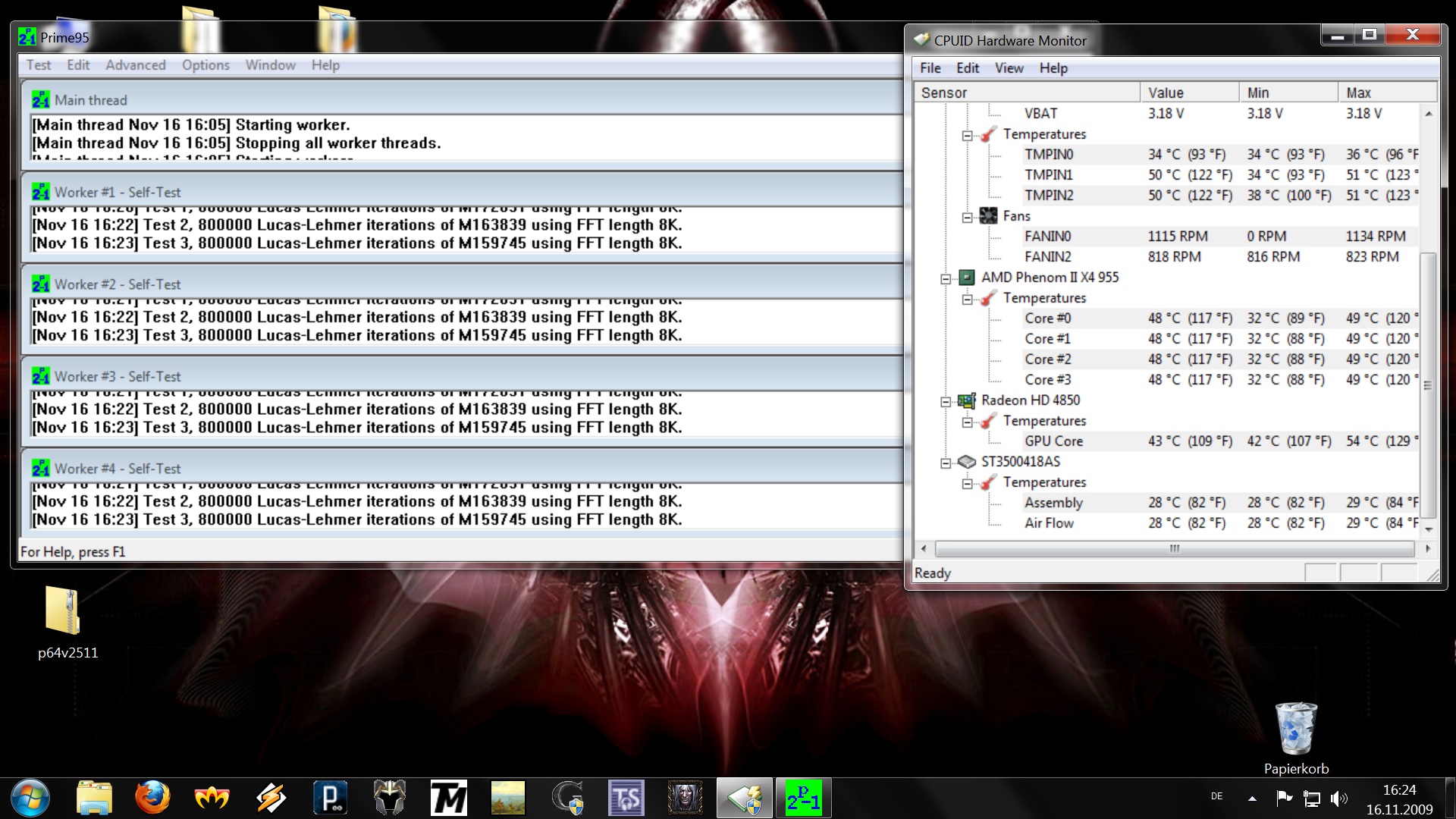1456x819 pixels.
Task: Show hidden tray icons arrow
Action: [1252, 799]
